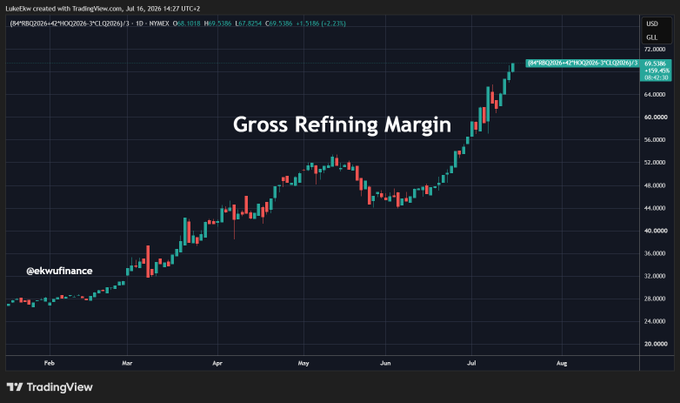Click the high value H69.5386

coord(218,23)
